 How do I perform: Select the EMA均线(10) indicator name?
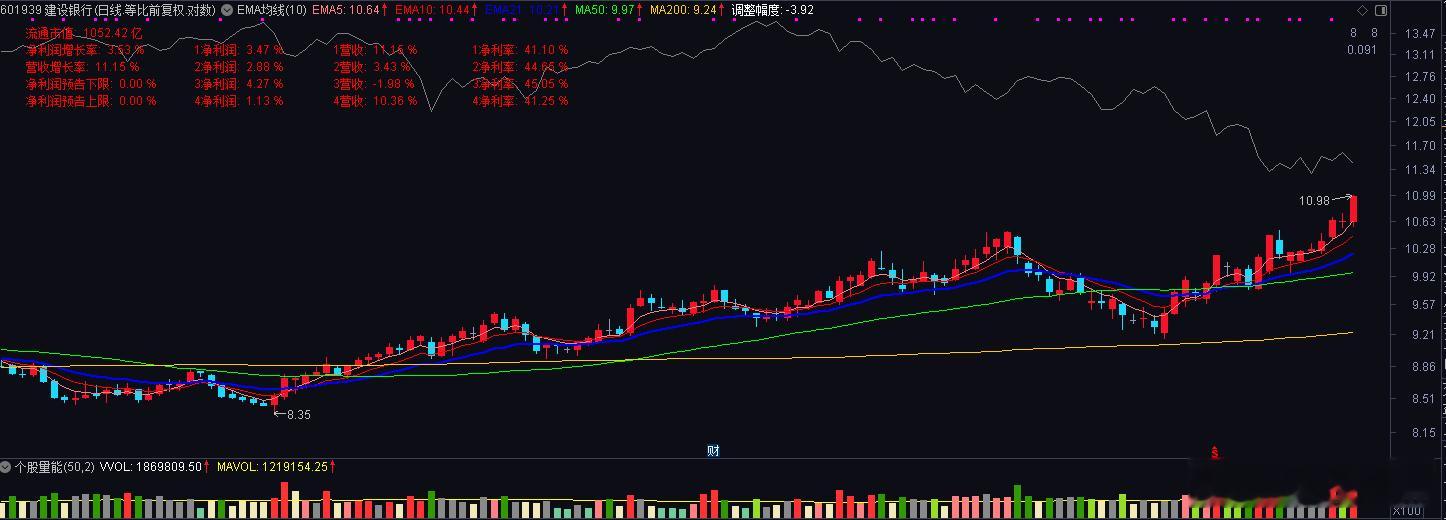[272, 9]
